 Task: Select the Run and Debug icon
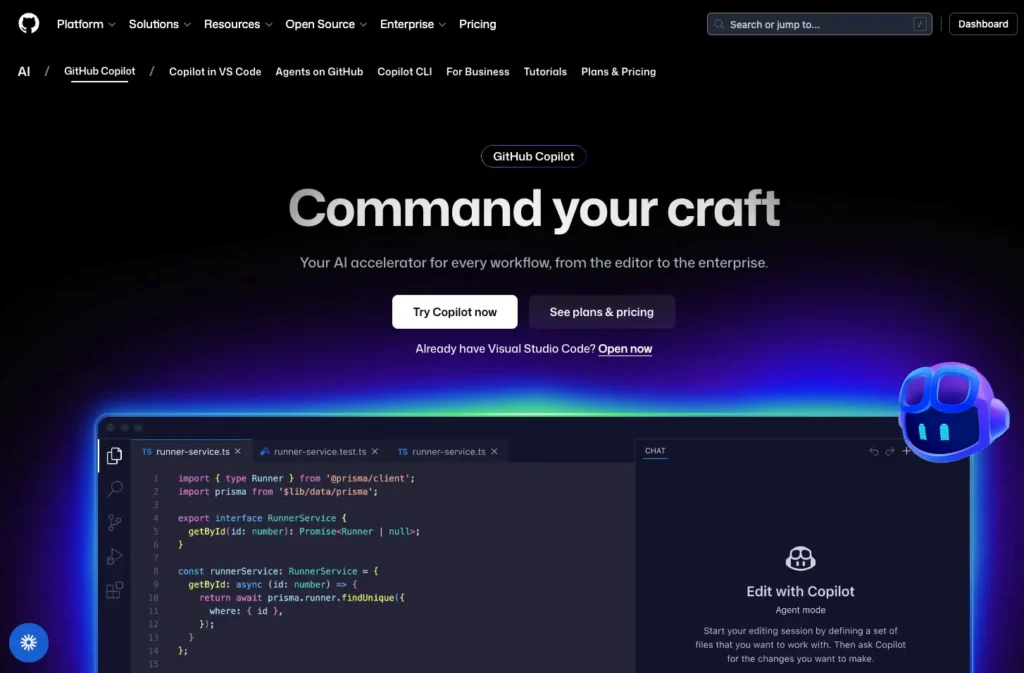(114, 556)
